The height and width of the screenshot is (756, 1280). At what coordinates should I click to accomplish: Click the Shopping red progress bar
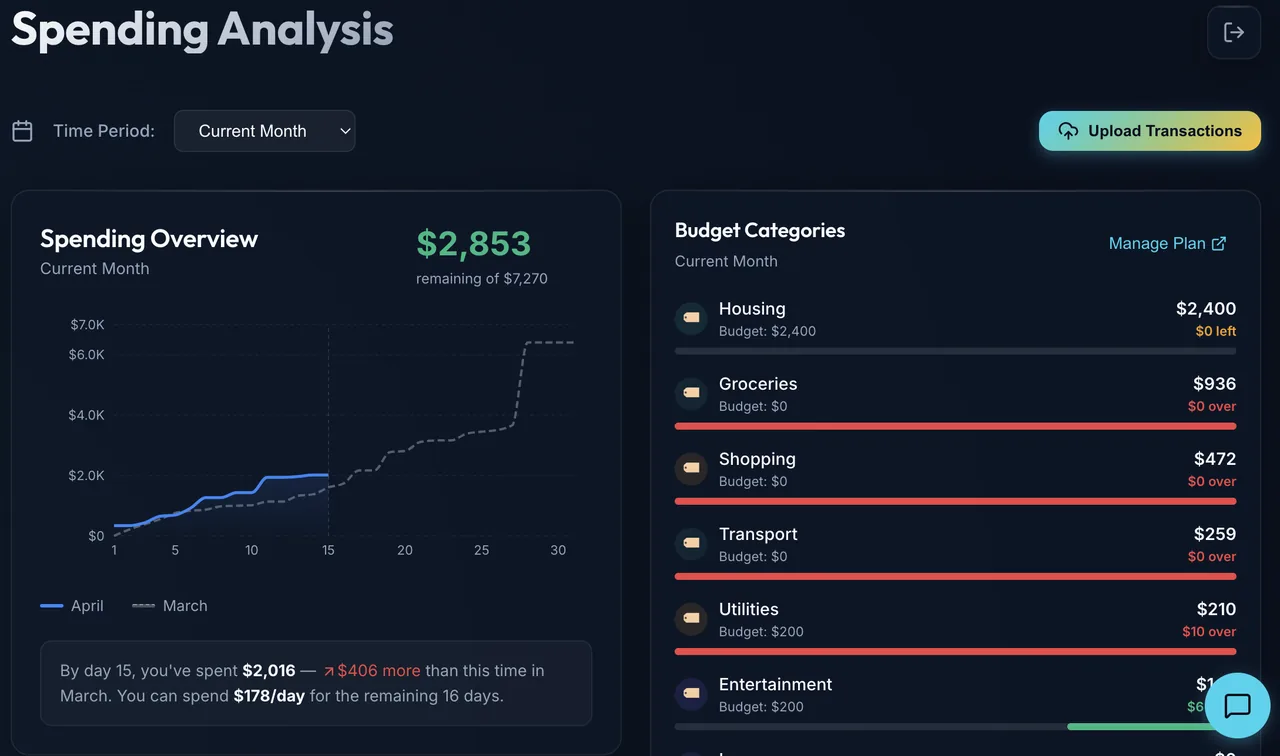tap(955, 501)
